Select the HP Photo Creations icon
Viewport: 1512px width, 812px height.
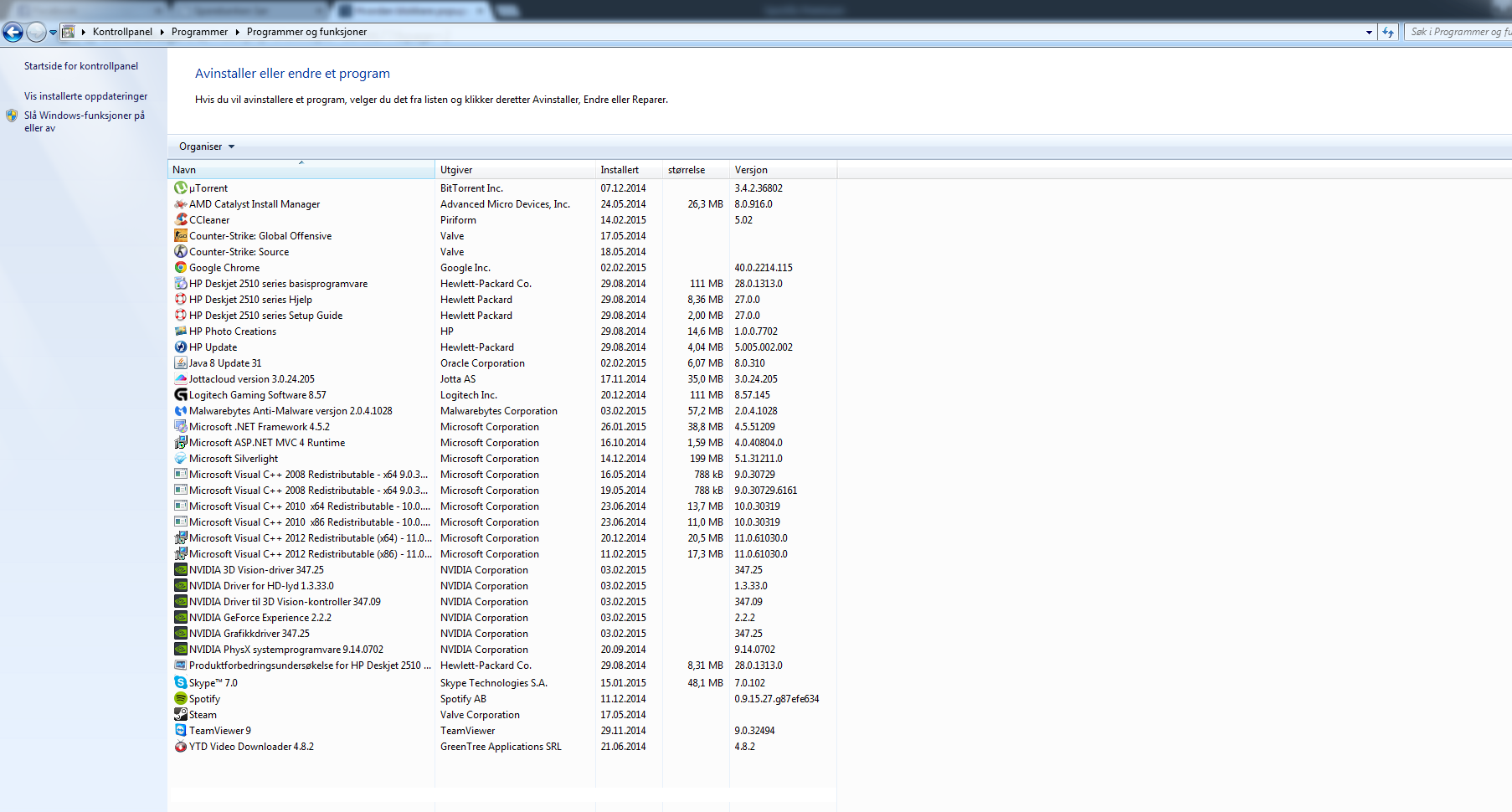point(180,331)
